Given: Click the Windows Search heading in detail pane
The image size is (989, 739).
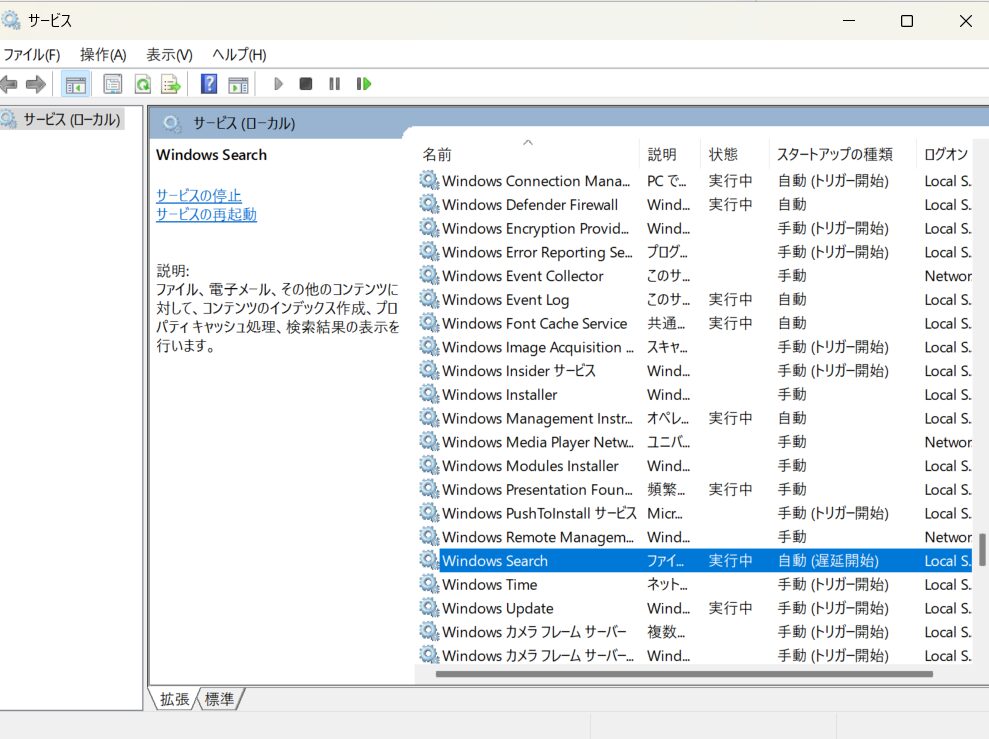Looking at the screenshot, I should 211,154.
